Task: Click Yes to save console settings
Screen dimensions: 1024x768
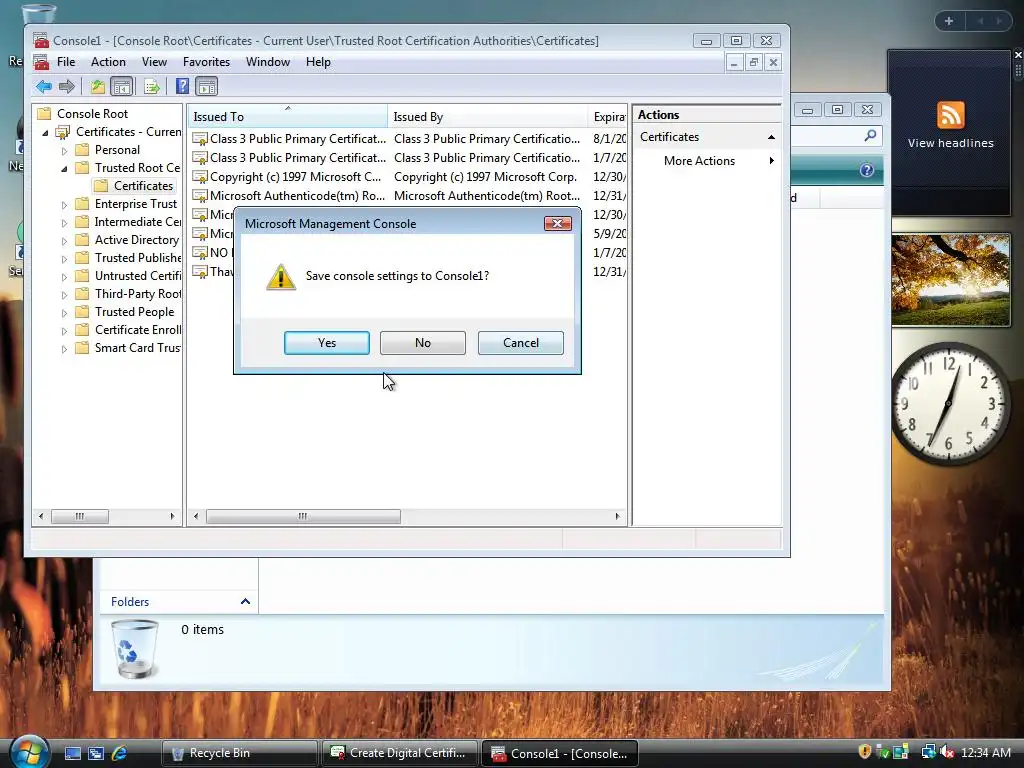Action: click(x=327, y=343)
